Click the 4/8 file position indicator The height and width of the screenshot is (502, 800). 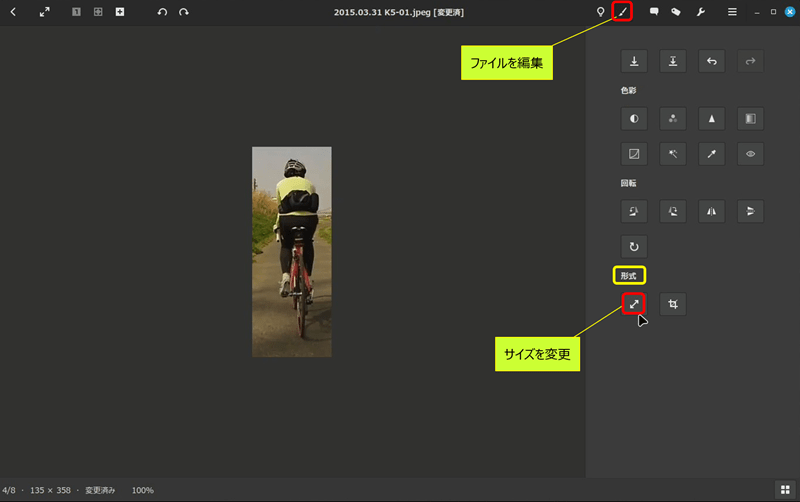(x=9, y=490)
